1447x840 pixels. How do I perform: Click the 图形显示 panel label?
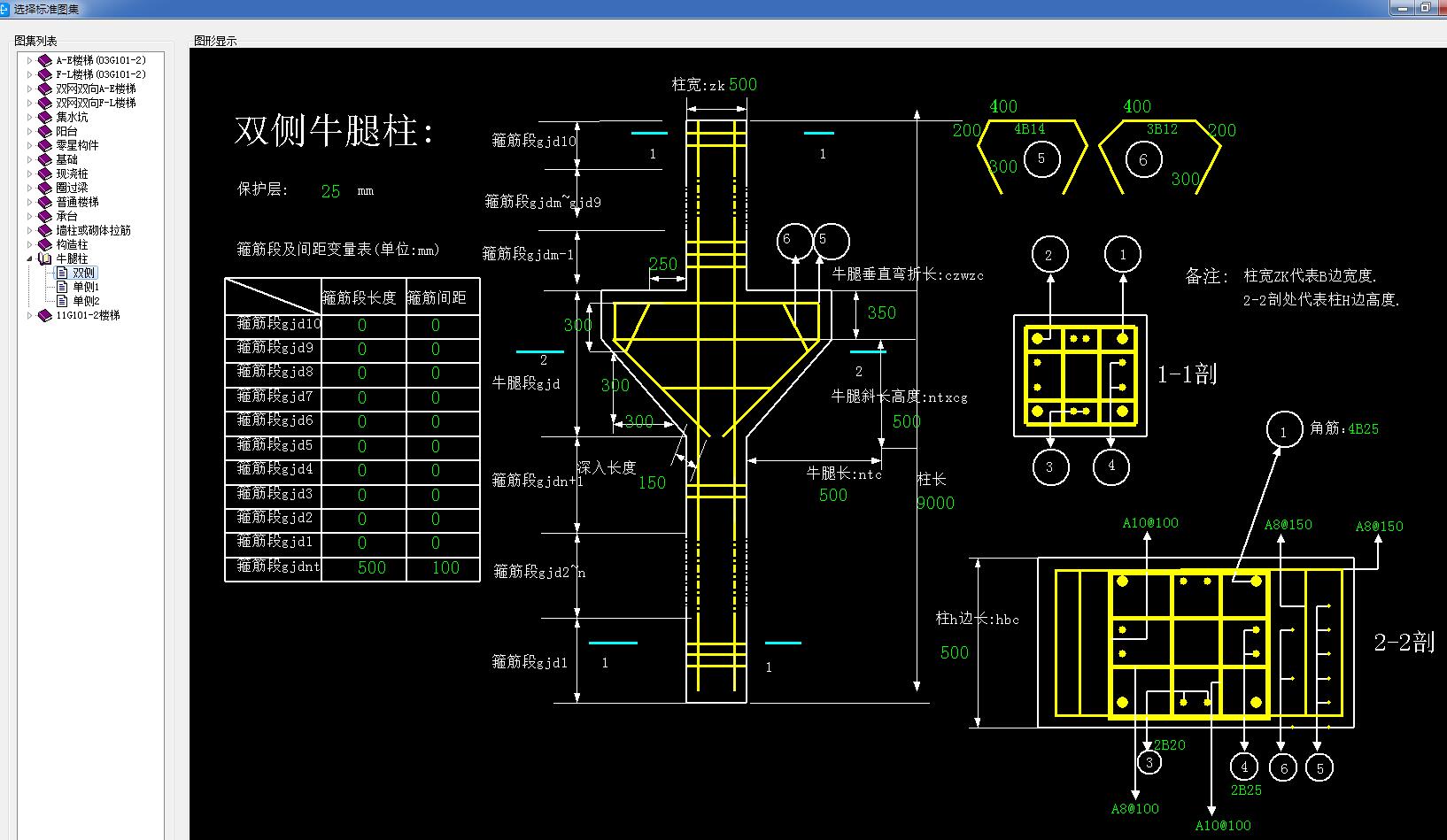[x=215, y=41]
